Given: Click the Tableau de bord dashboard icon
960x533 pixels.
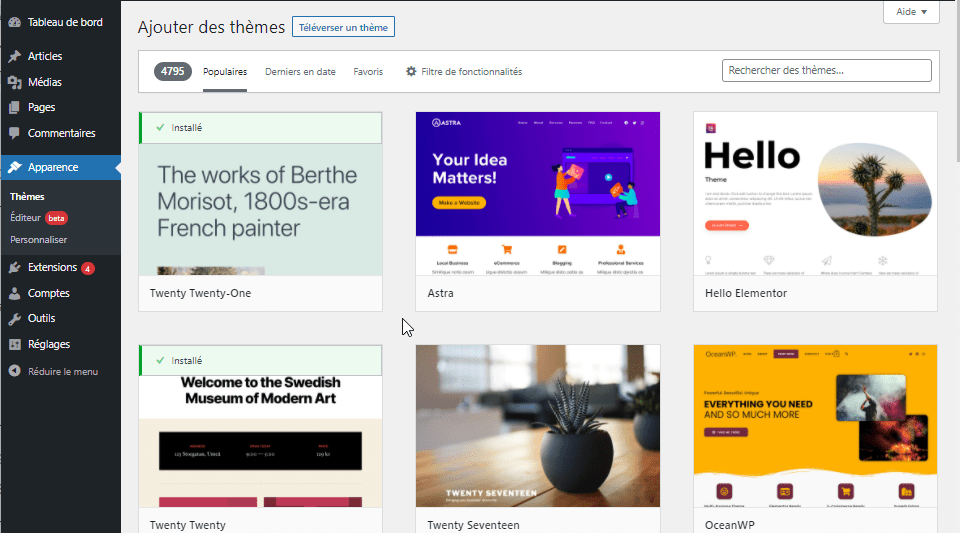Looking at the screenshot, I should (x=15, y=22).
